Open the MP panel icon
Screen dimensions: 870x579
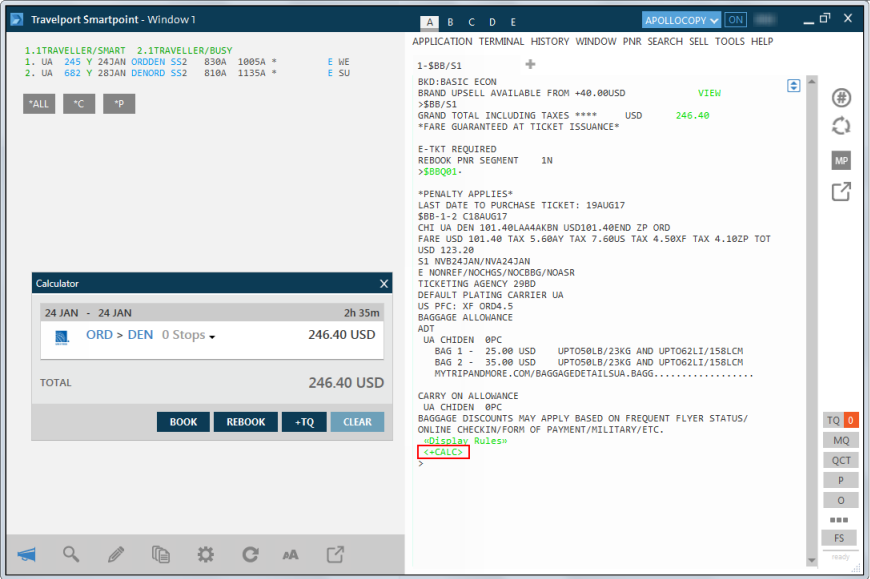pos(841,160)
